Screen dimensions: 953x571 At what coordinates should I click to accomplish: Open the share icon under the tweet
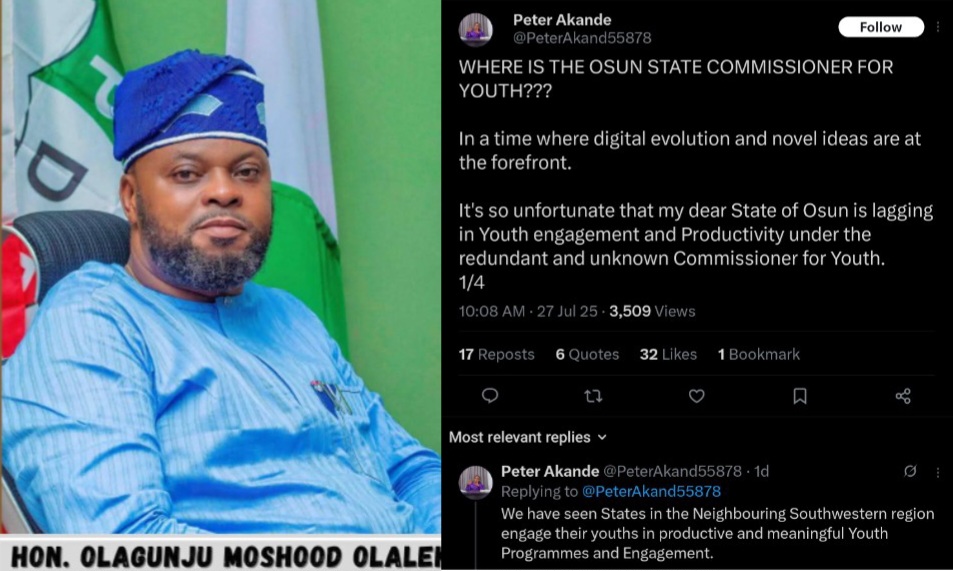(x=903, y=396)
